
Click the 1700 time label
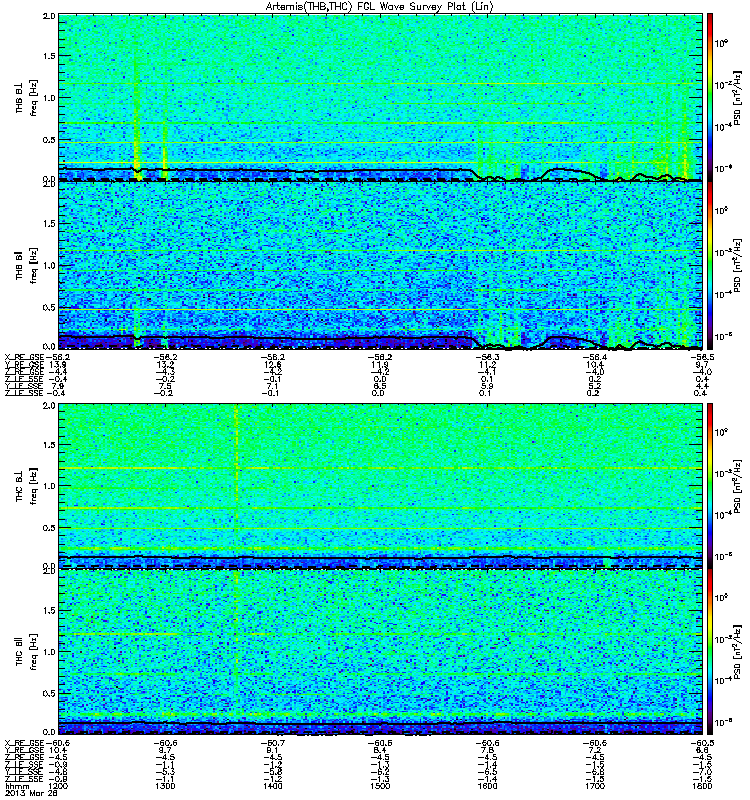point(595,786)
